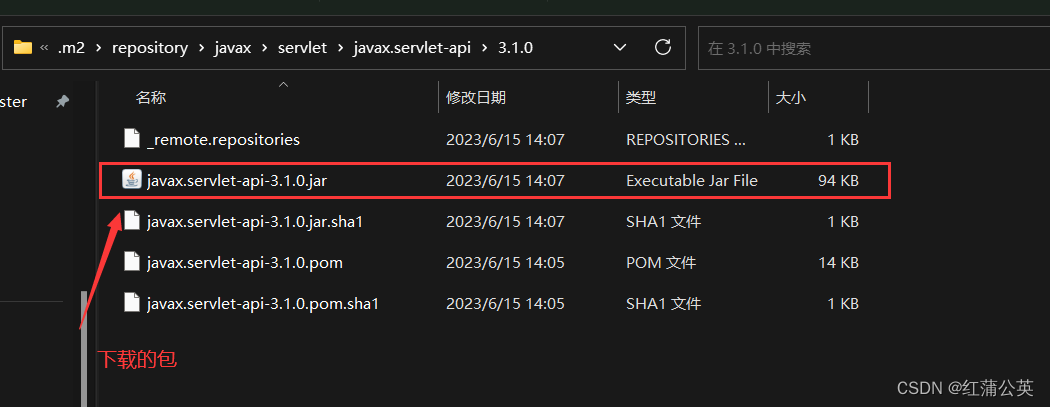The height and width of the screenshot is (407, 1050).
Task: Navigate to javax.servlet-api breadcrumb segment
Action: (x=412, y=48)
